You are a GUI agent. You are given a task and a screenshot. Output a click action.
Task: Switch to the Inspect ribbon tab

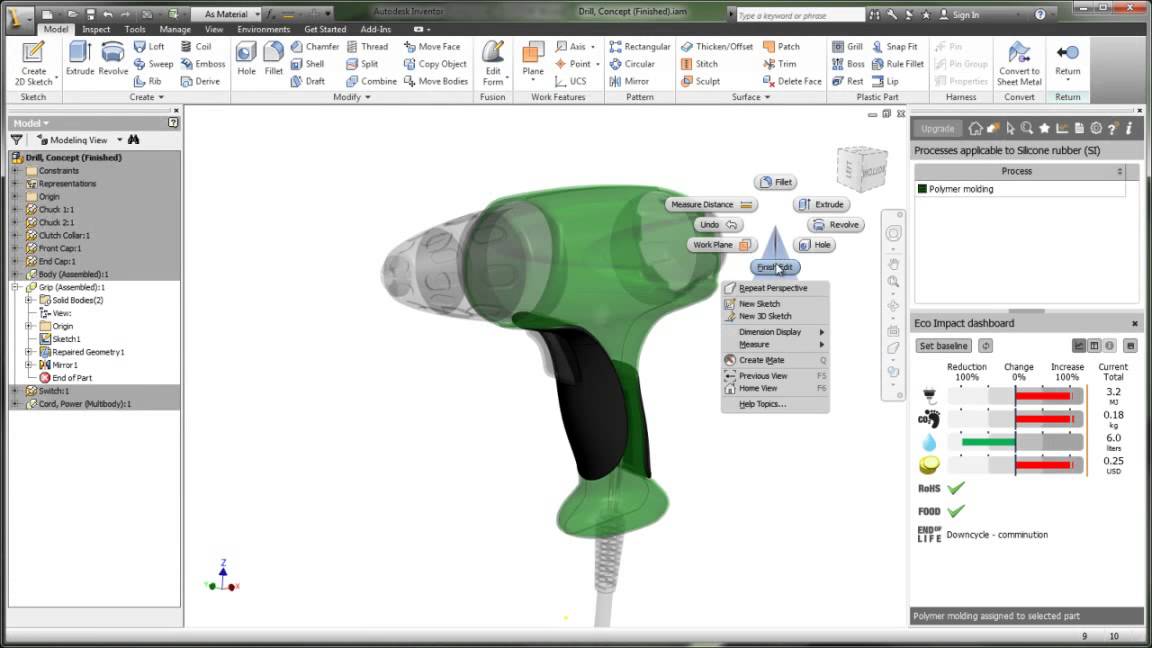[96, 29]
